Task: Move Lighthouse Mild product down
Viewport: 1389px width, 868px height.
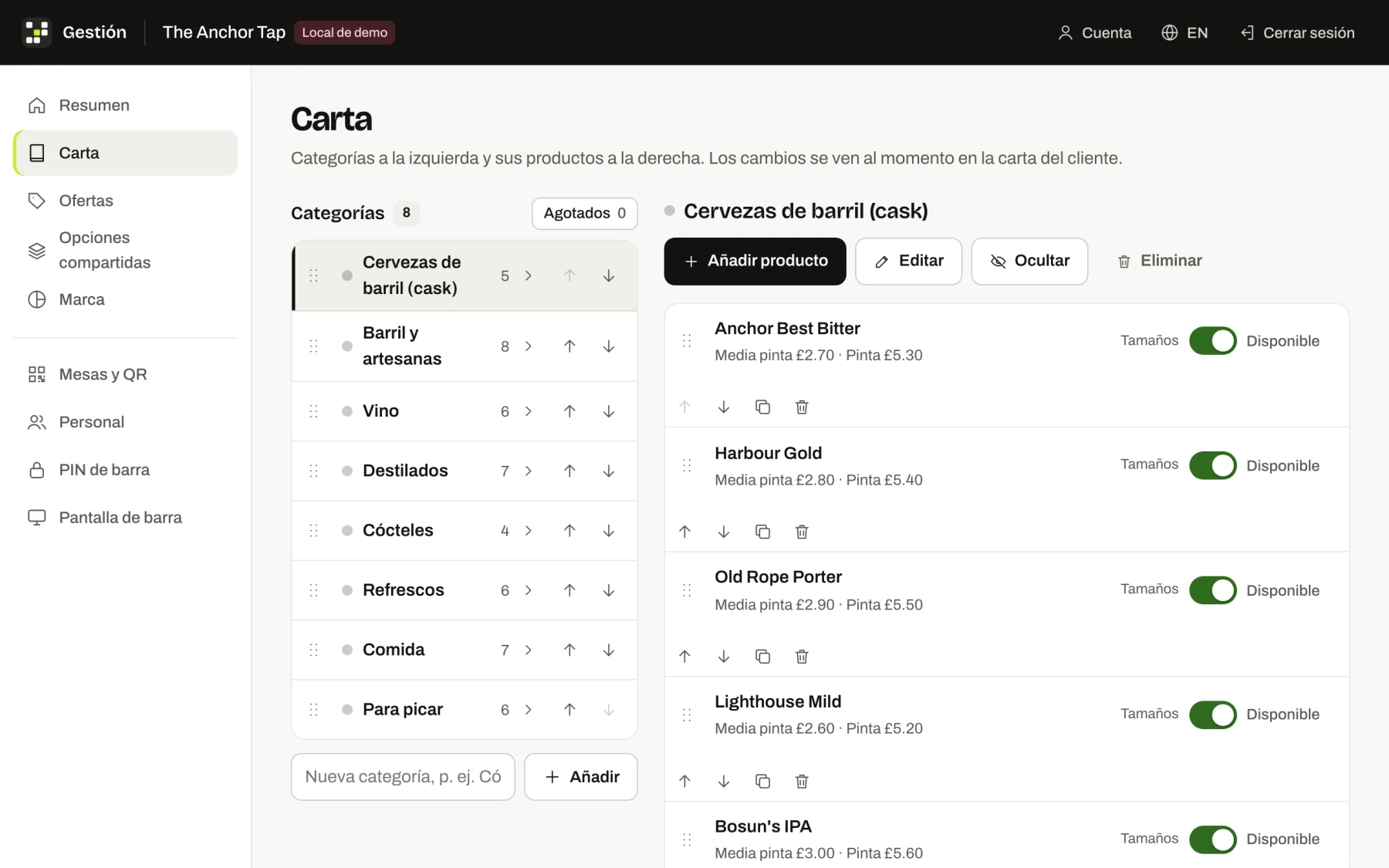Action: [724, 781]
